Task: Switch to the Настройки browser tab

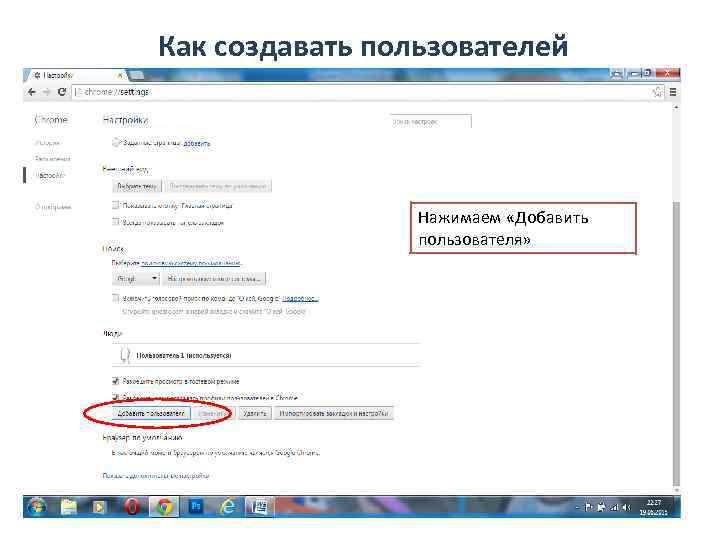Action: coord(76,75)
